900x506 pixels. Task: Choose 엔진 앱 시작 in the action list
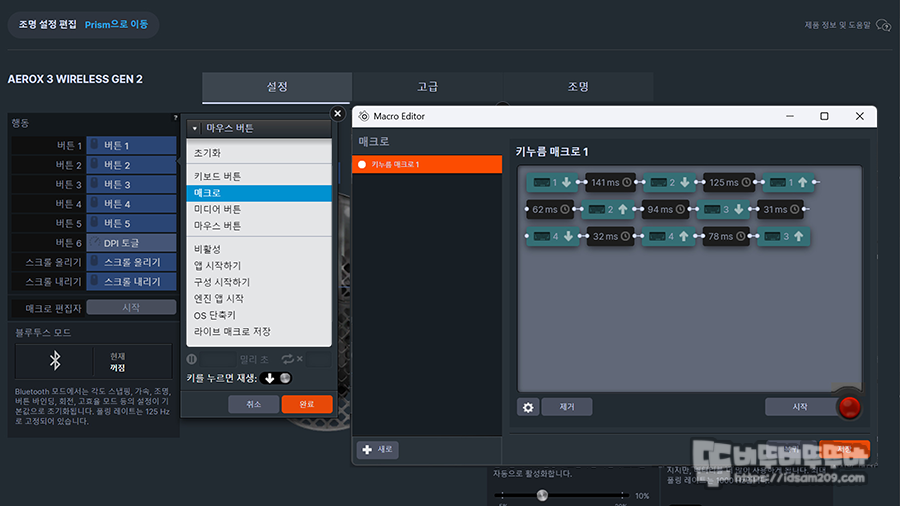coord(259,298)
